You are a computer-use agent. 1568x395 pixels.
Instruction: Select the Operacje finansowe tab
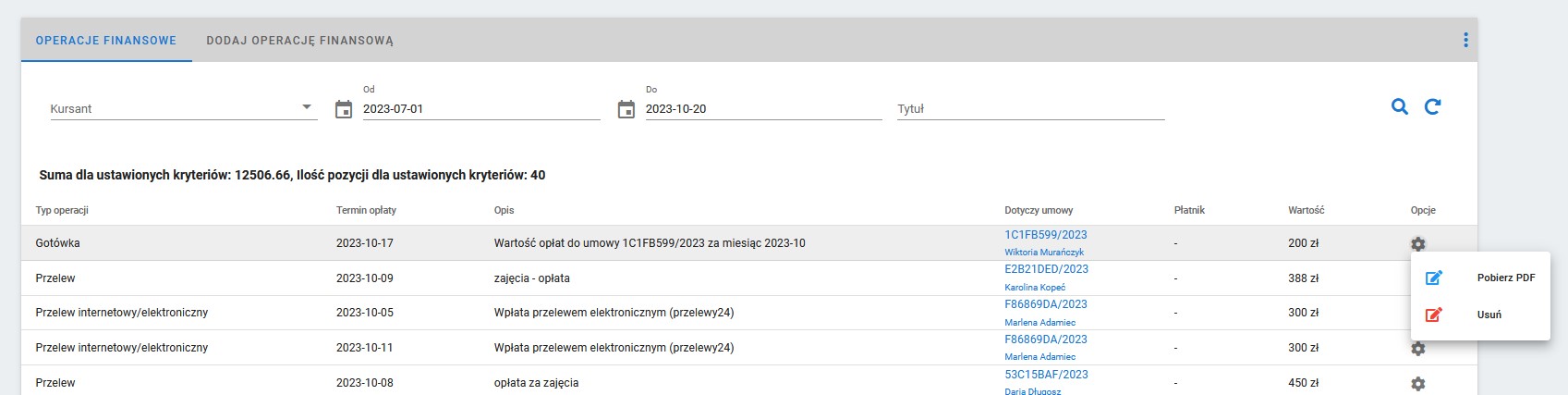106,41
